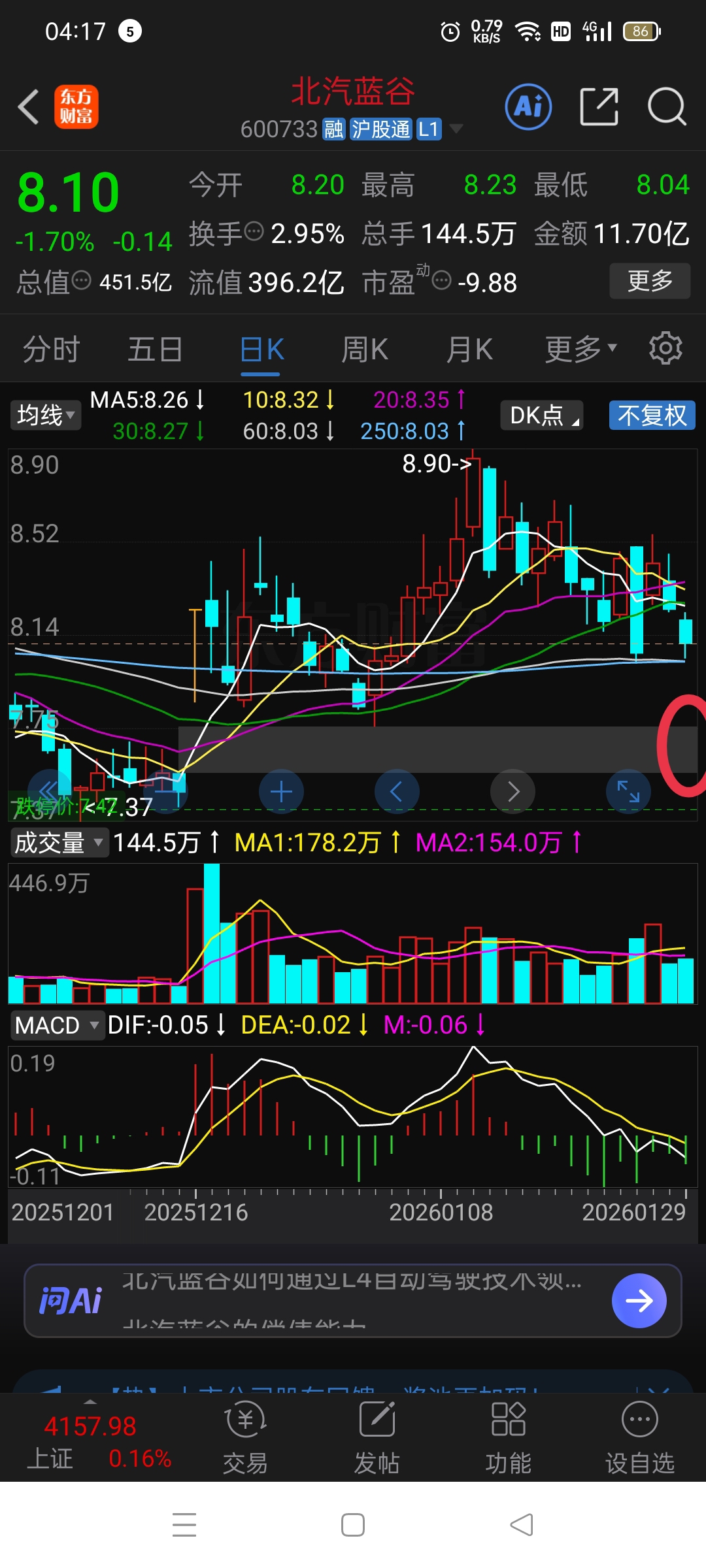The height and width of the screenshot is (1568, 706).
Task: Tap stock code 600733
Action: [x=278, y=129]
